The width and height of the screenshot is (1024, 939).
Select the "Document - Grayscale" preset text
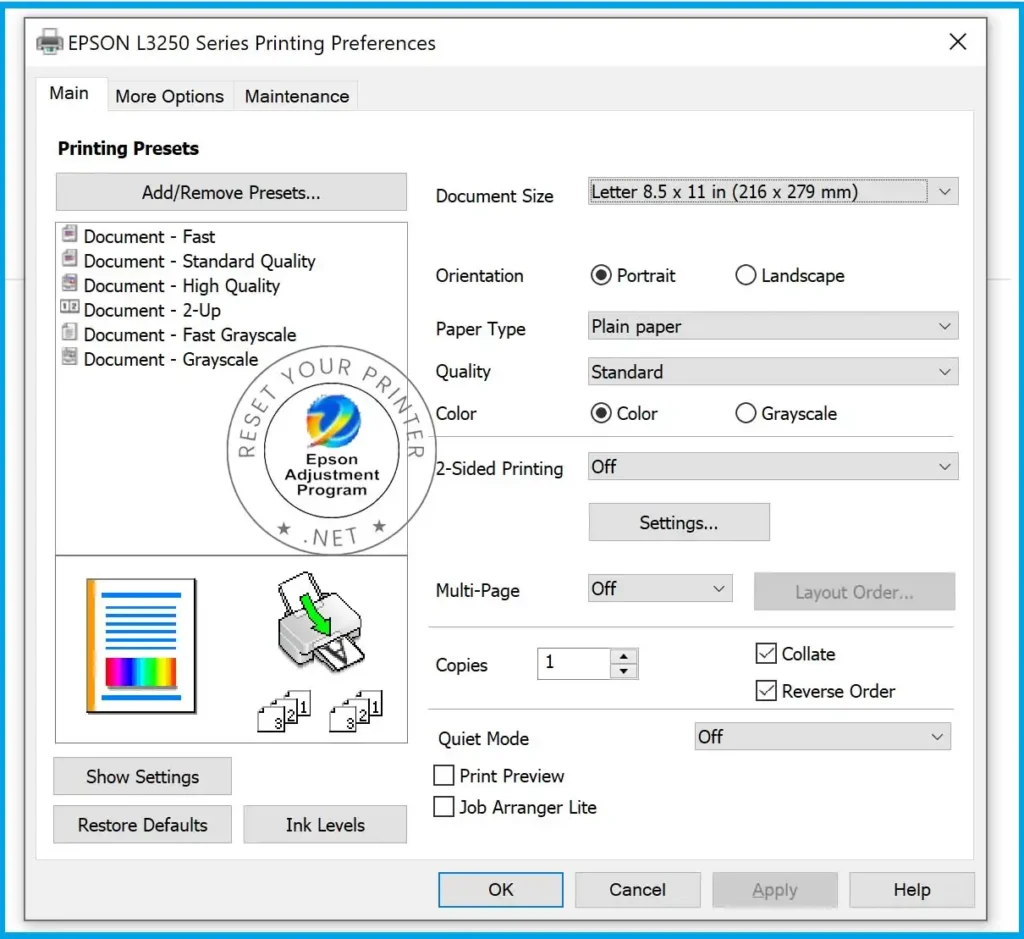tap(171, 359)
